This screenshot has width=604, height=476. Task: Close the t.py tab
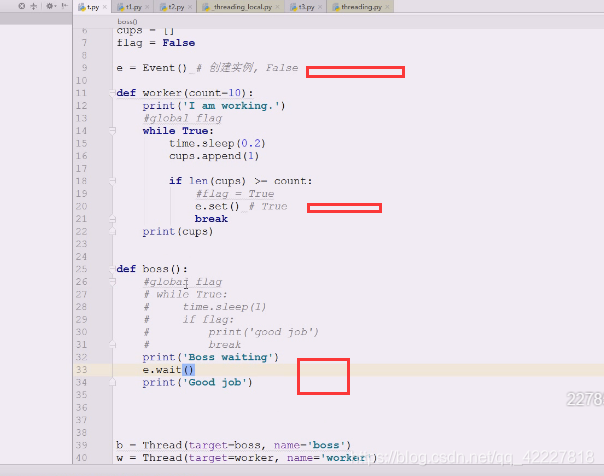tap(105, 7)
